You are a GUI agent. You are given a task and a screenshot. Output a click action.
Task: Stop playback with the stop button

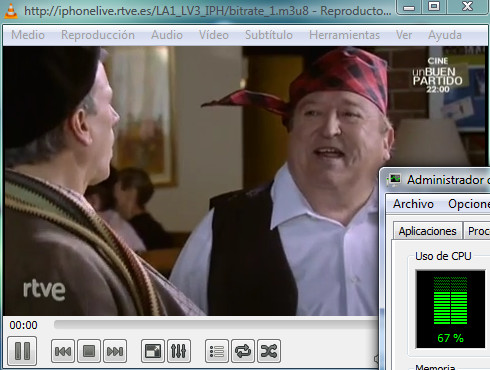[x=89, y=351]
